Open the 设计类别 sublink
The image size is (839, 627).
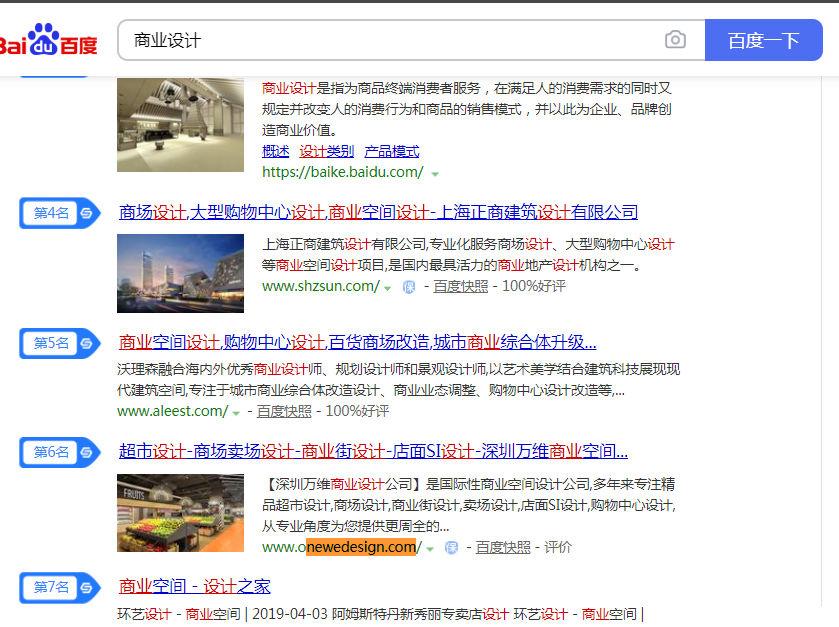click(x=326, y=151)
